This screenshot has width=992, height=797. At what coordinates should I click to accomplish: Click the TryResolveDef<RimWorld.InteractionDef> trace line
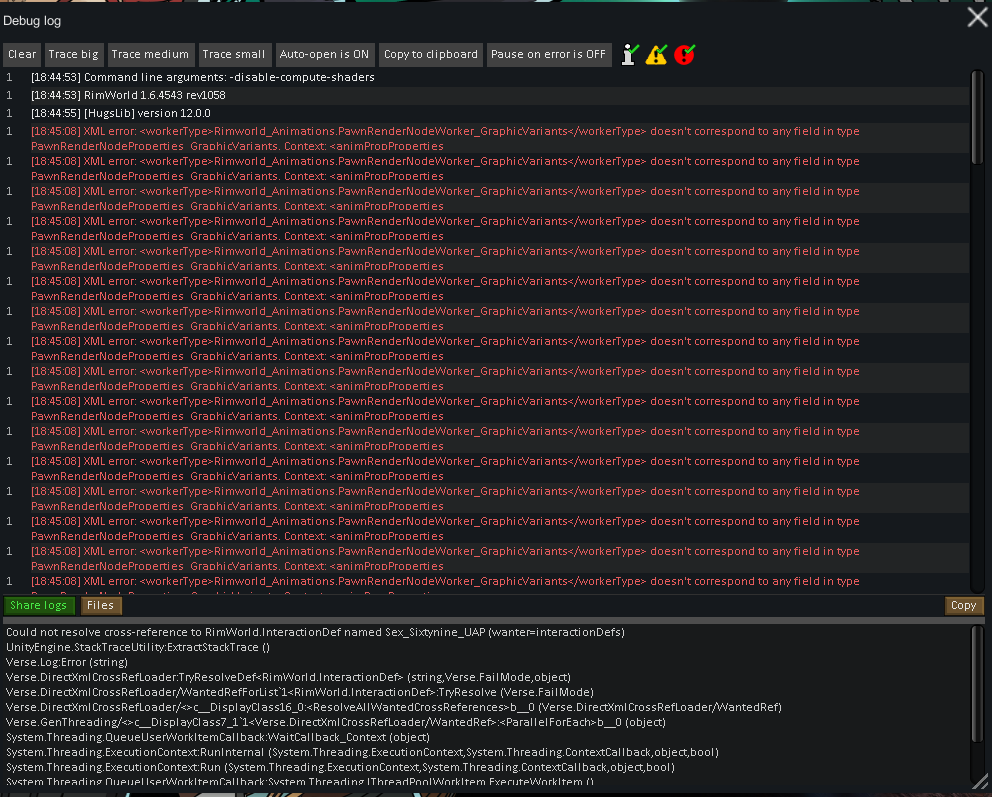(288, 677)
